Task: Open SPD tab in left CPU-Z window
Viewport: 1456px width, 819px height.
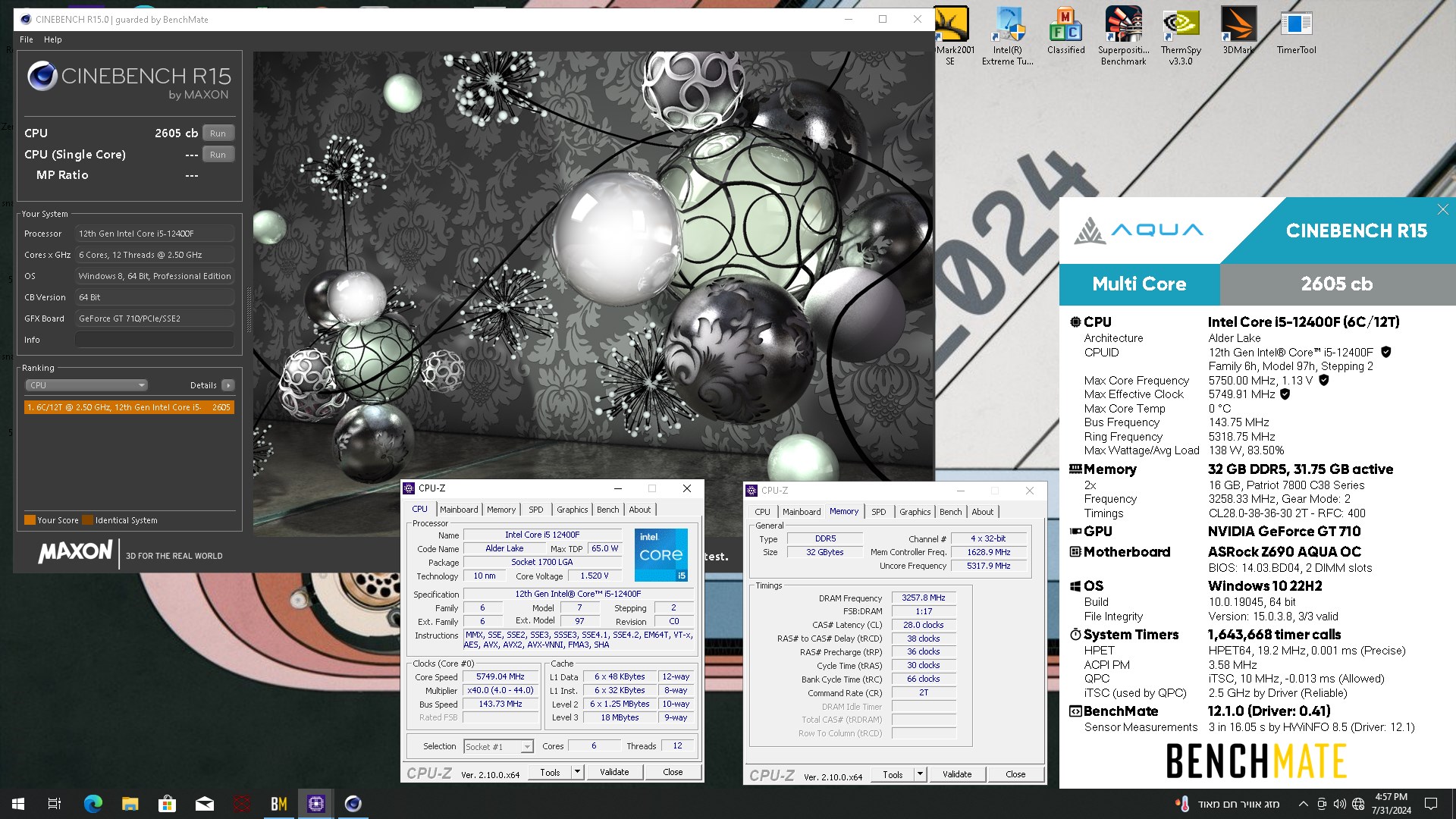Action: tap(536, 510)
